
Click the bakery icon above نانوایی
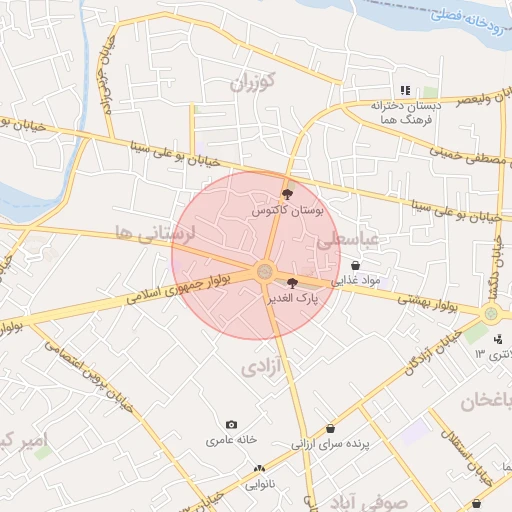pos(259,469)
